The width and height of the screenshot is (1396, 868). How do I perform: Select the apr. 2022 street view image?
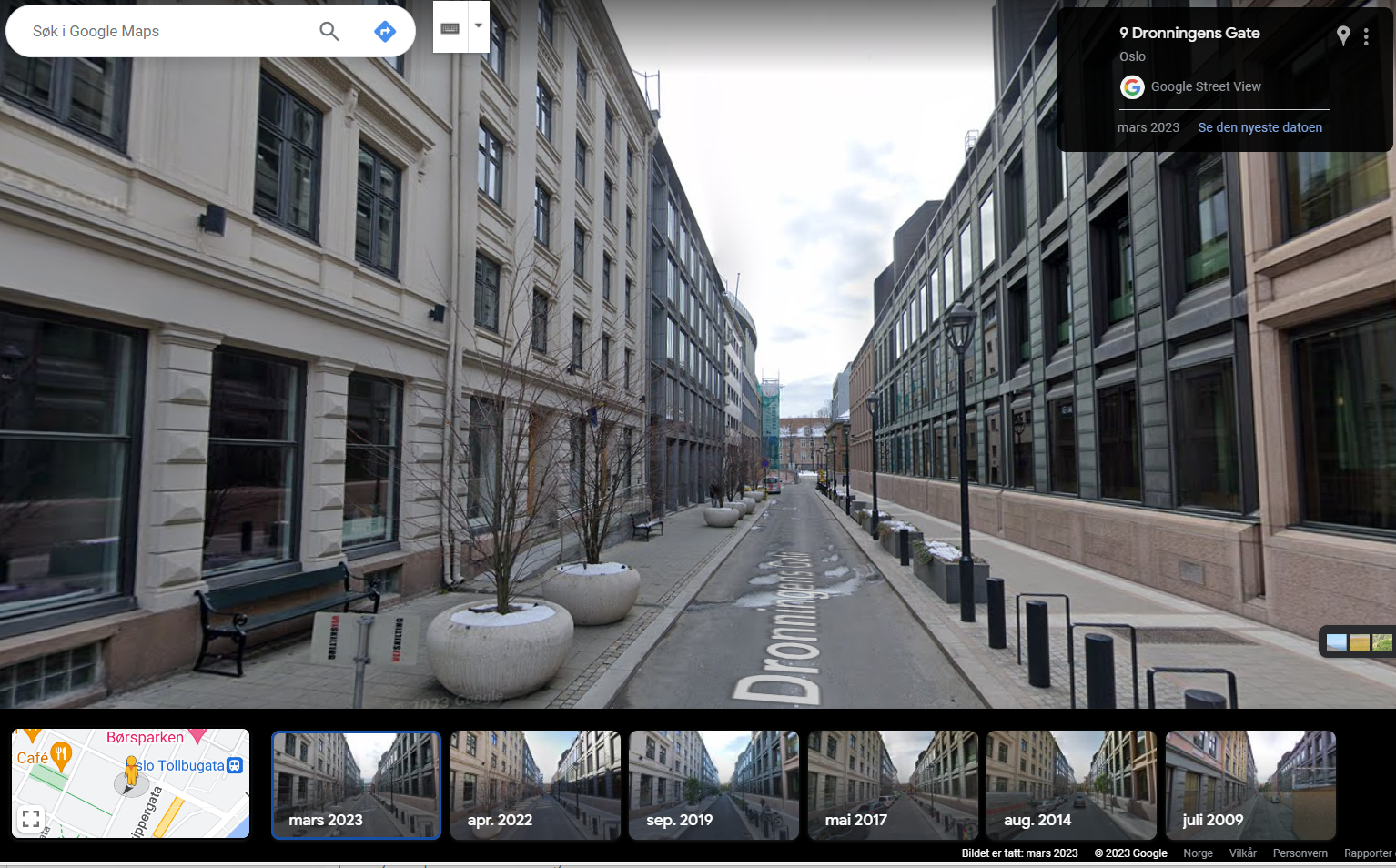(x=535, y=784)
